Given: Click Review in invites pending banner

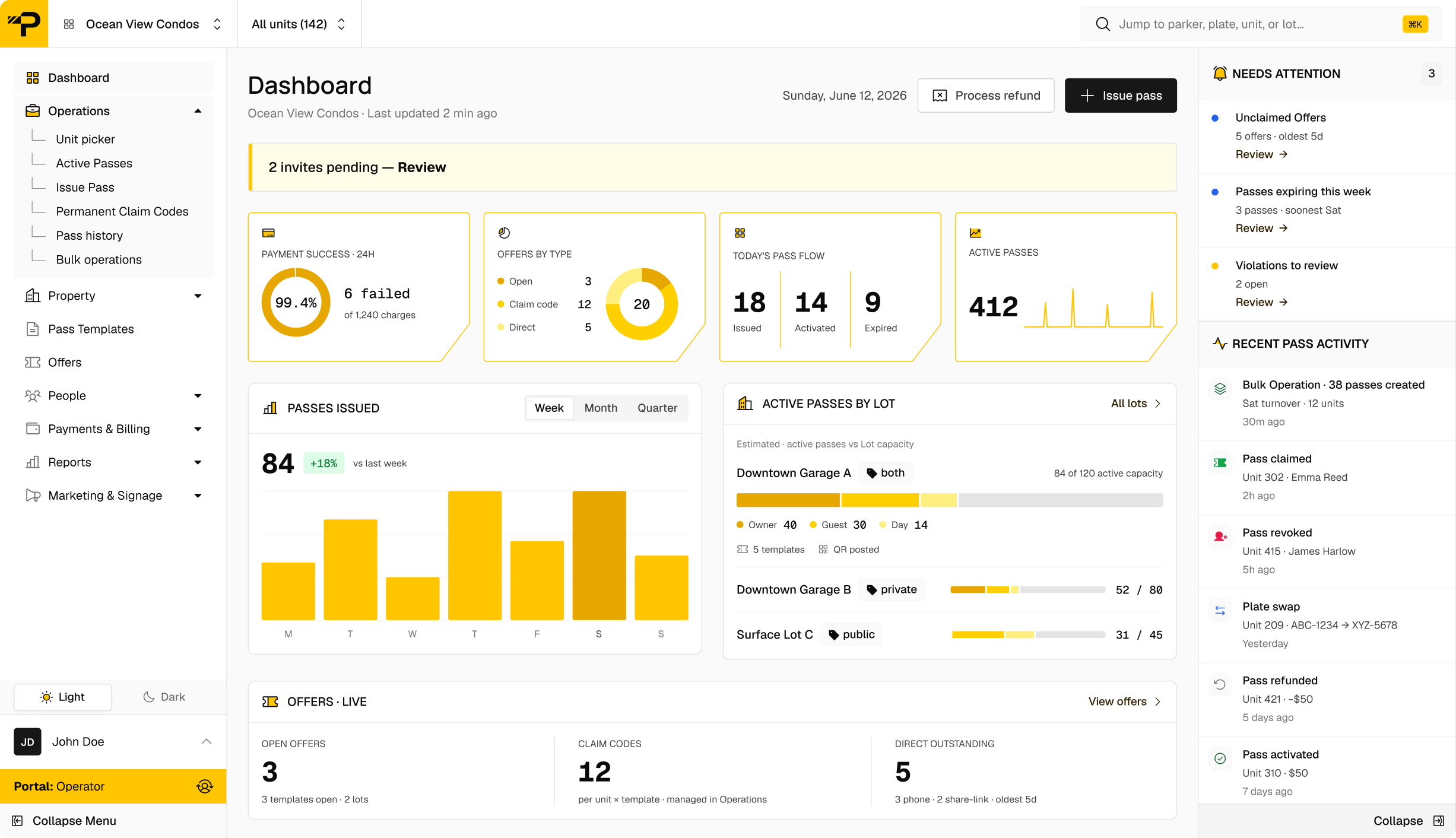Looking at the screenshot, I should pos(421,167).
